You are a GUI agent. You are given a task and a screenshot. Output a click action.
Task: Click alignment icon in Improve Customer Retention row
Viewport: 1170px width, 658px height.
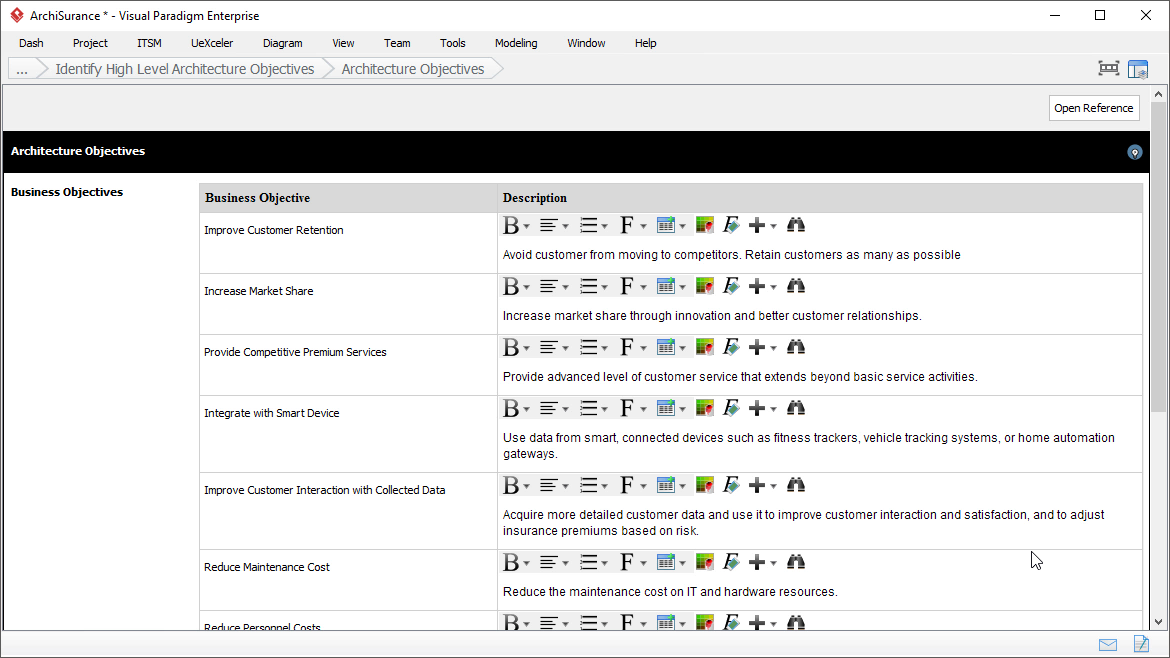point(548,225)
